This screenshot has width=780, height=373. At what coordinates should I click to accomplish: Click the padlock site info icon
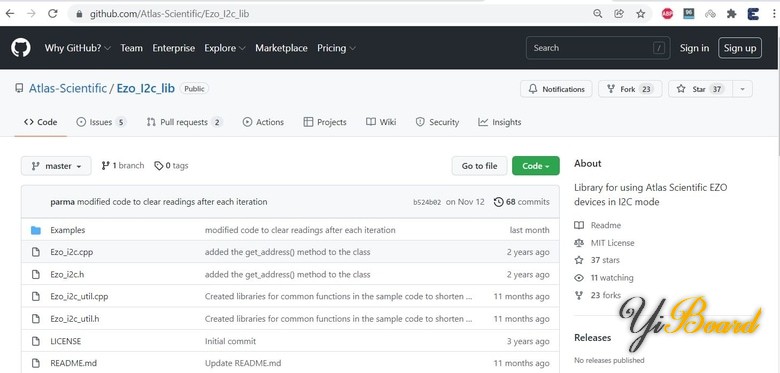click(x=79, y=14)
